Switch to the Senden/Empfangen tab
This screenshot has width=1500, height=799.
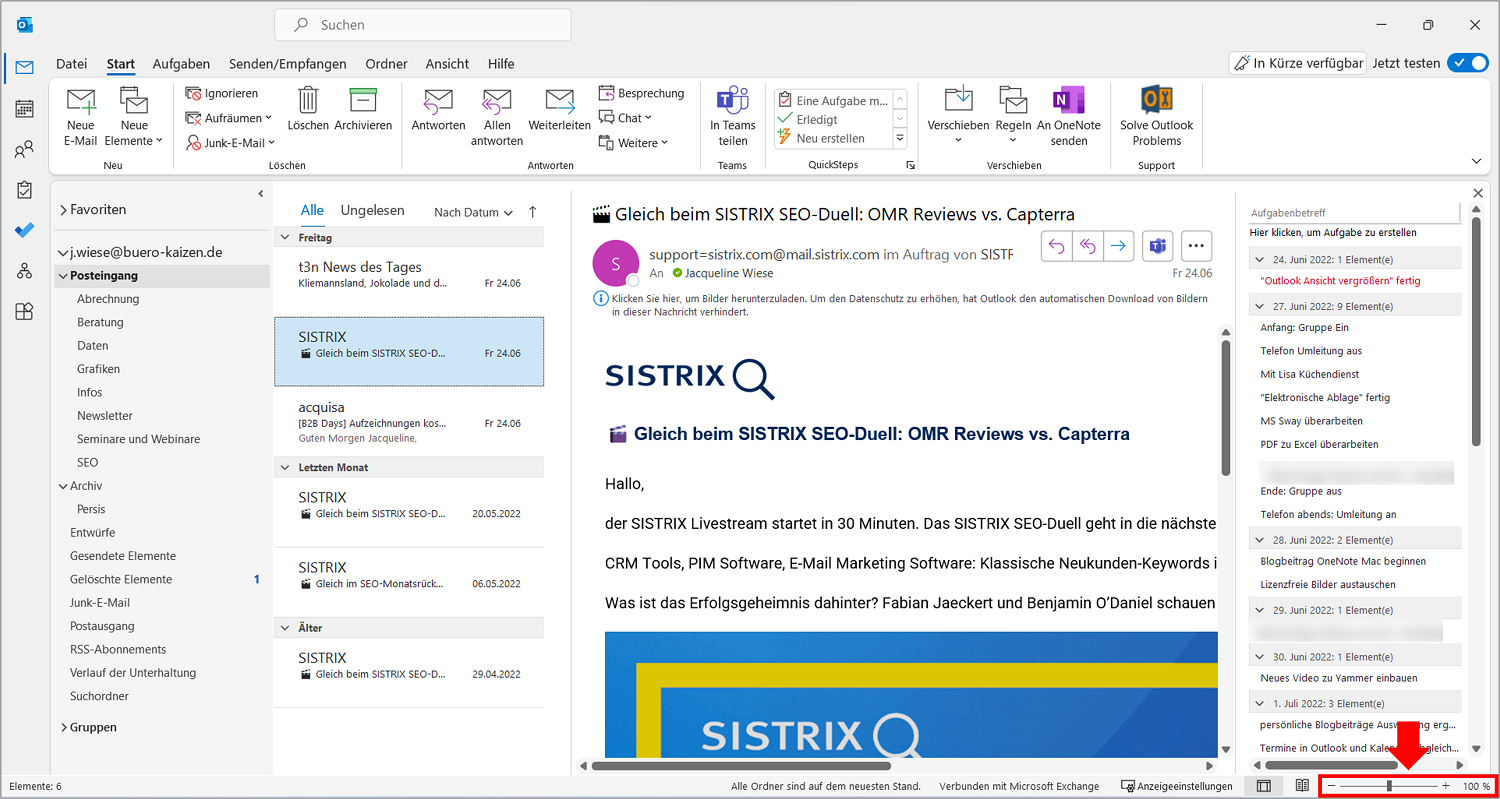[x=288, y=64]
